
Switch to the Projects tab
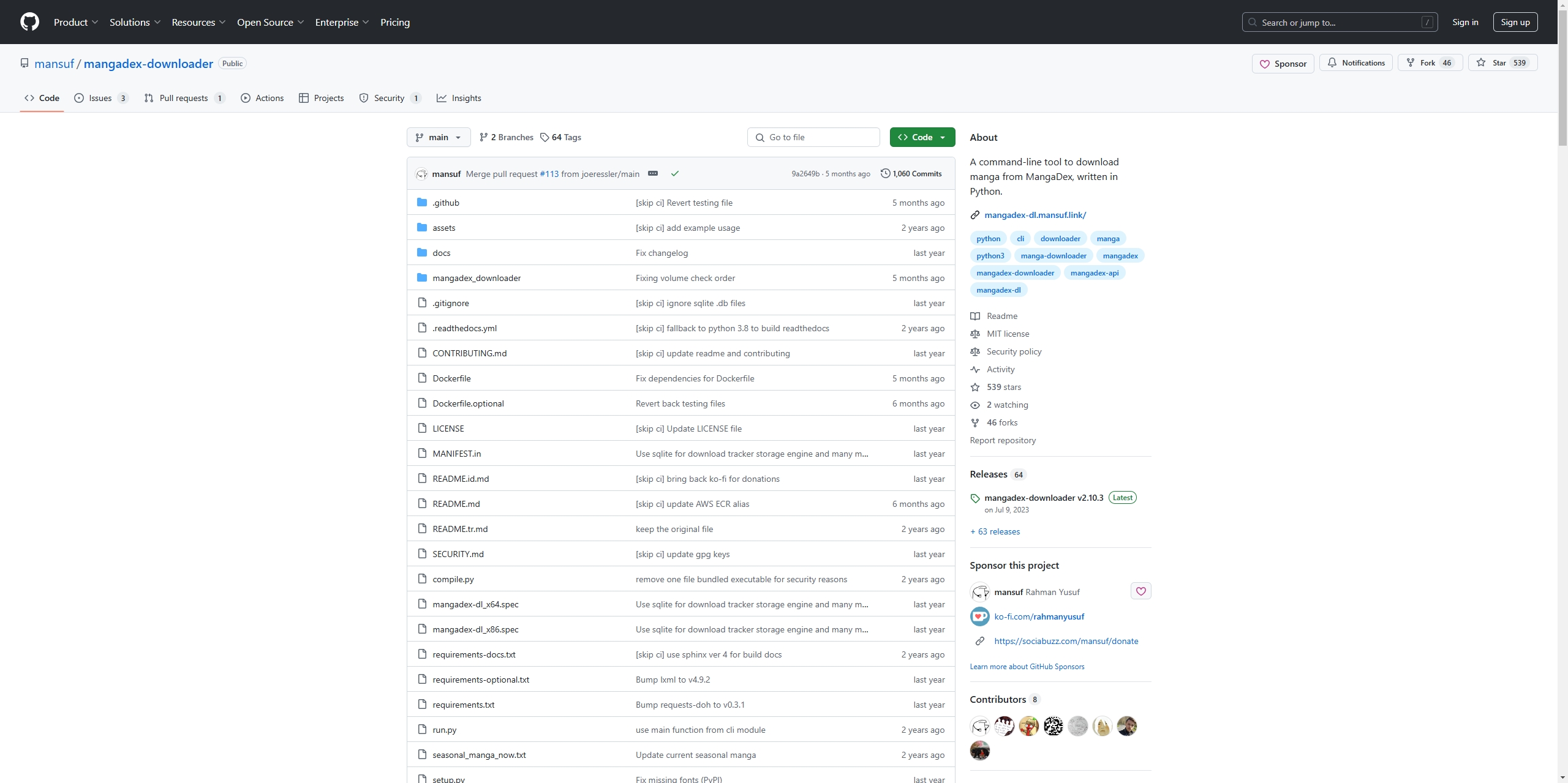(x=322, y=98)
